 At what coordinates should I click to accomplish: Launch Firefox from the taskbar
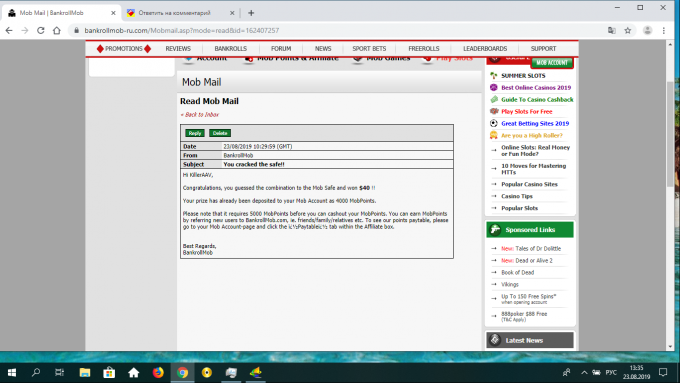click(158, 372)
